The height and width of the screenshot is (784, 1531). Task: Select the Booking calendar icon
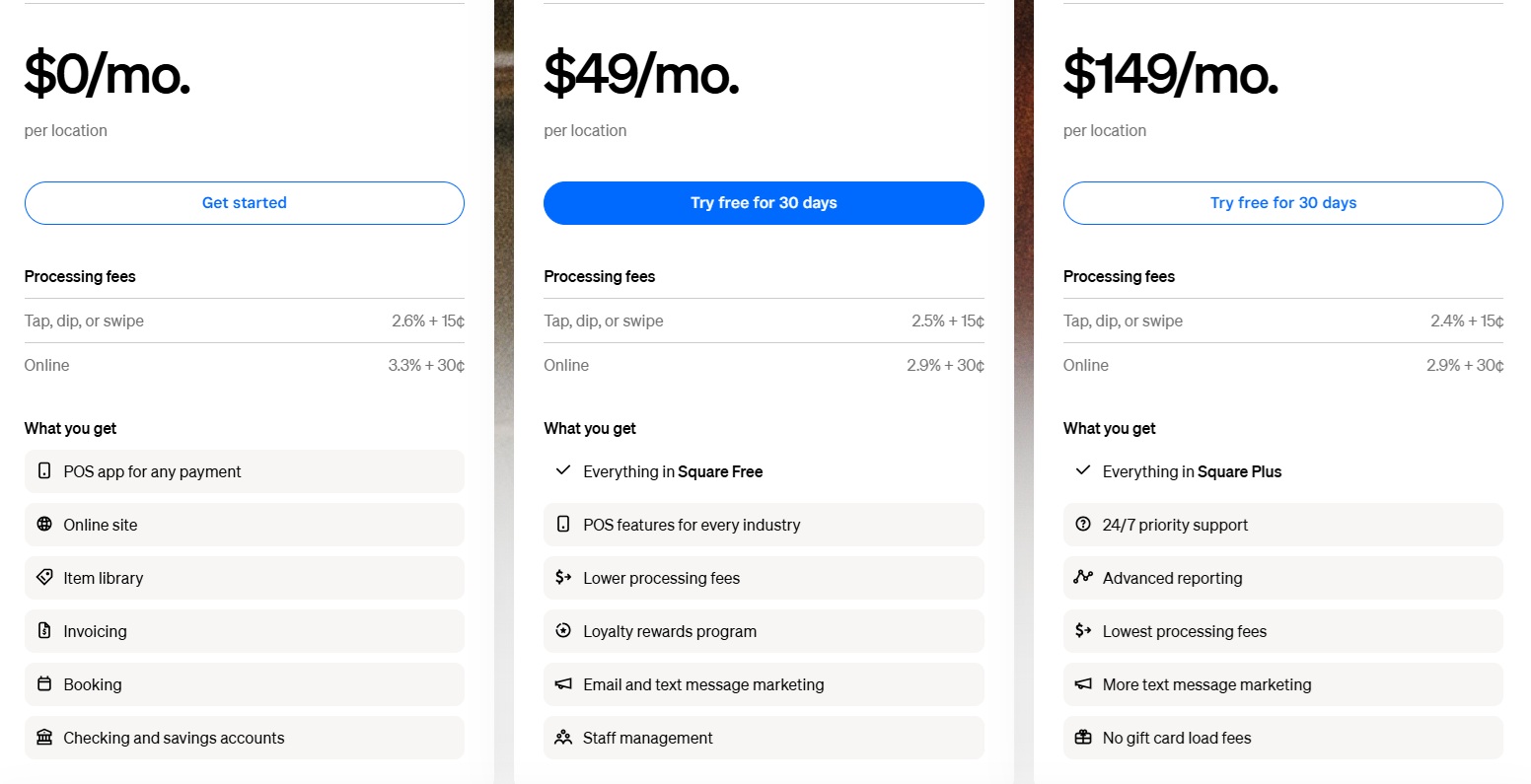[x=44, y=684]
